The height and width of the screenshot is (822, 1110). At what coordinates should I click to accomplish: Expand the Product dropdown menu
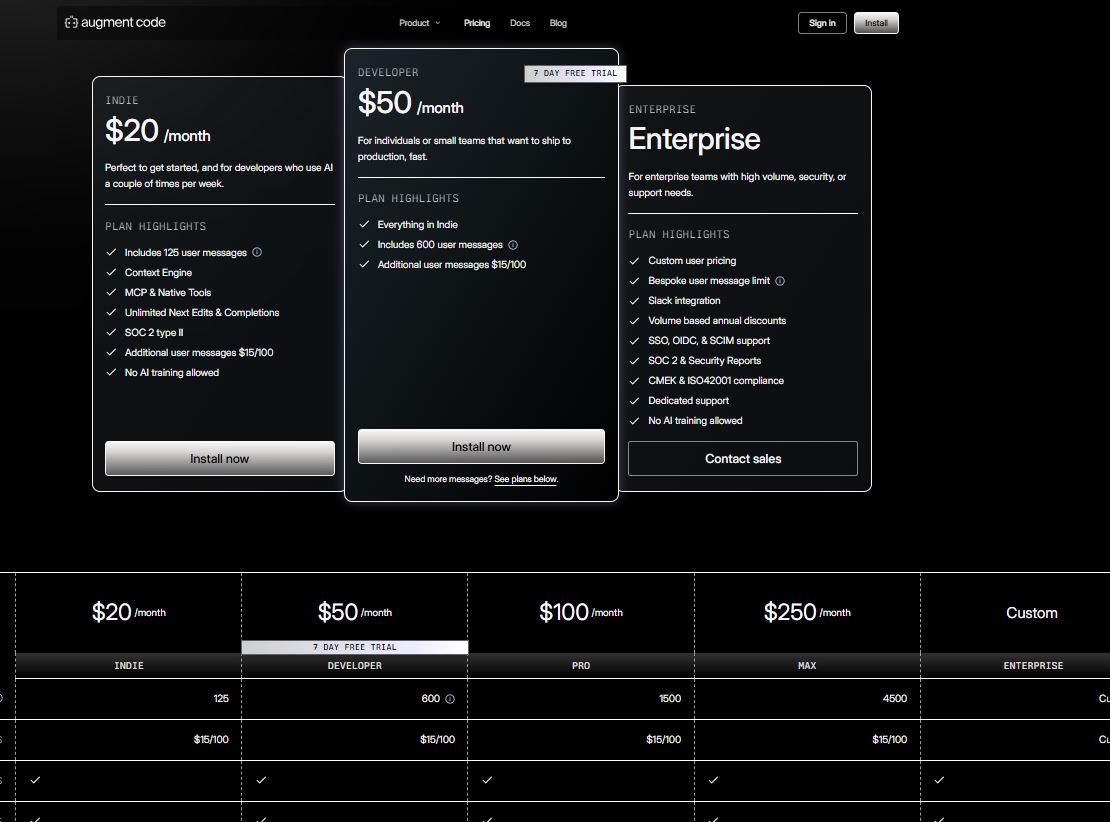(x=419, y=23)
